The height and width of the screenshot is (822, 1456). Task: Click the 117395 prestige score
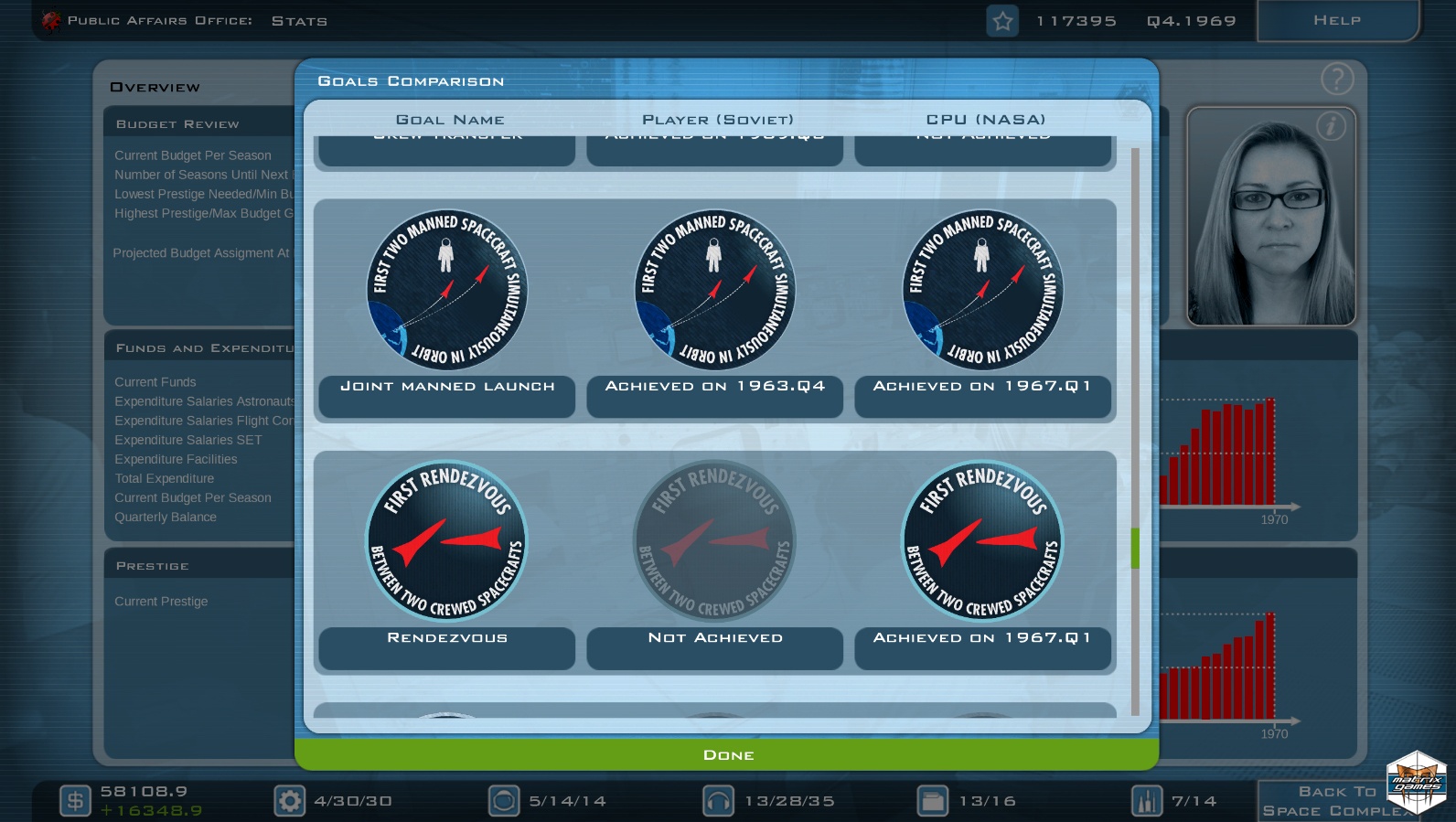[x=1076, y=21]
